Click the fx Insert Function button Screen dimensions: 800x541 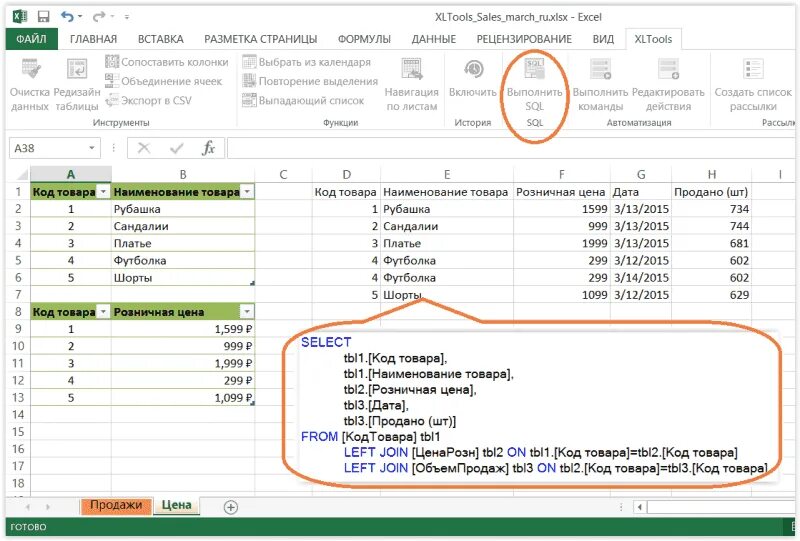tap(208, 149)
